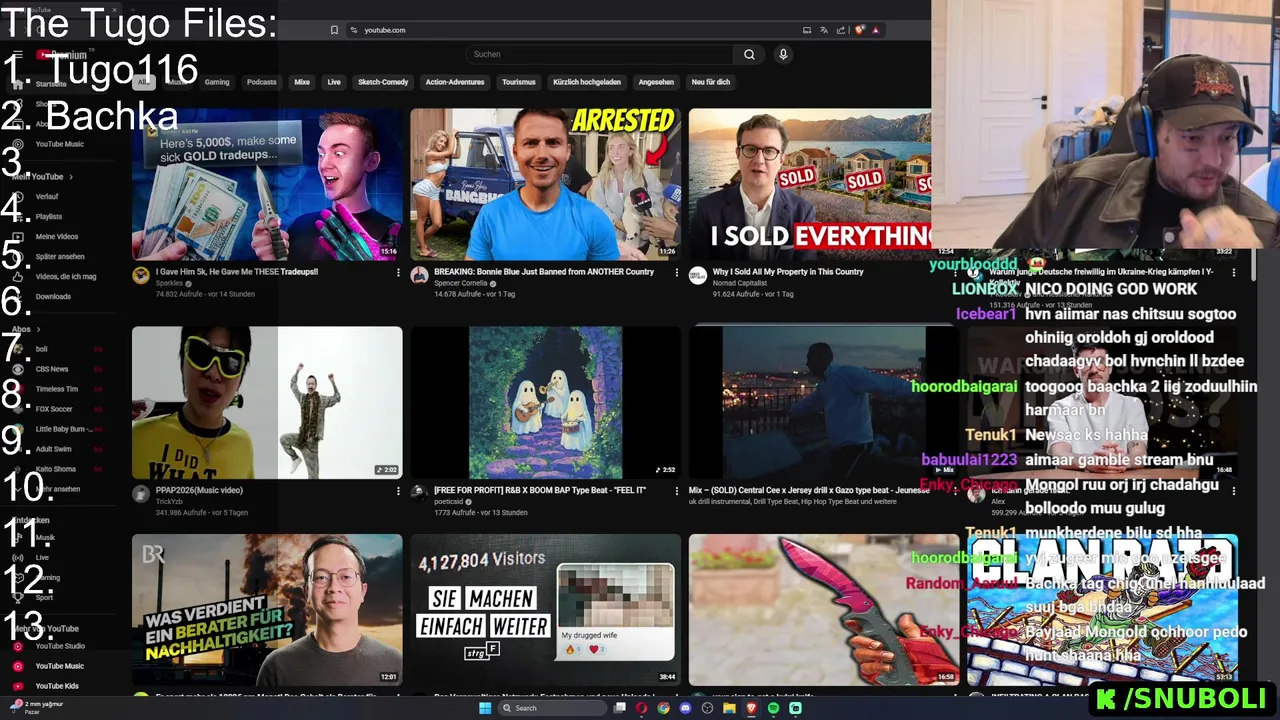Select the Sketch-Comedy filter chip
The width and height of the screenshot is (1280, 720).
tap(383, 82)
